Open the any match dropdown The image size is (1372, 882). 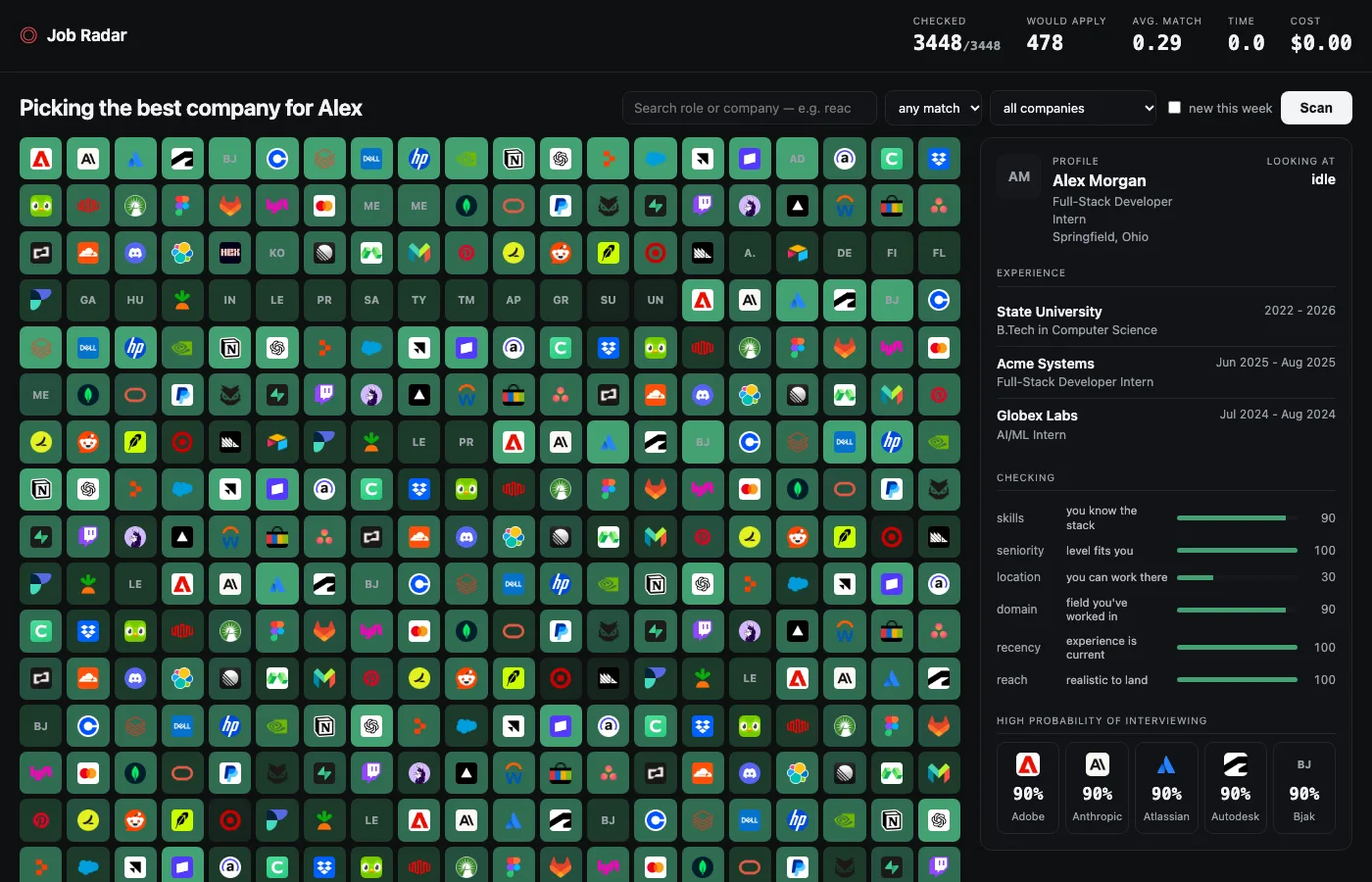pyautogui.click(x=934, y=108)
